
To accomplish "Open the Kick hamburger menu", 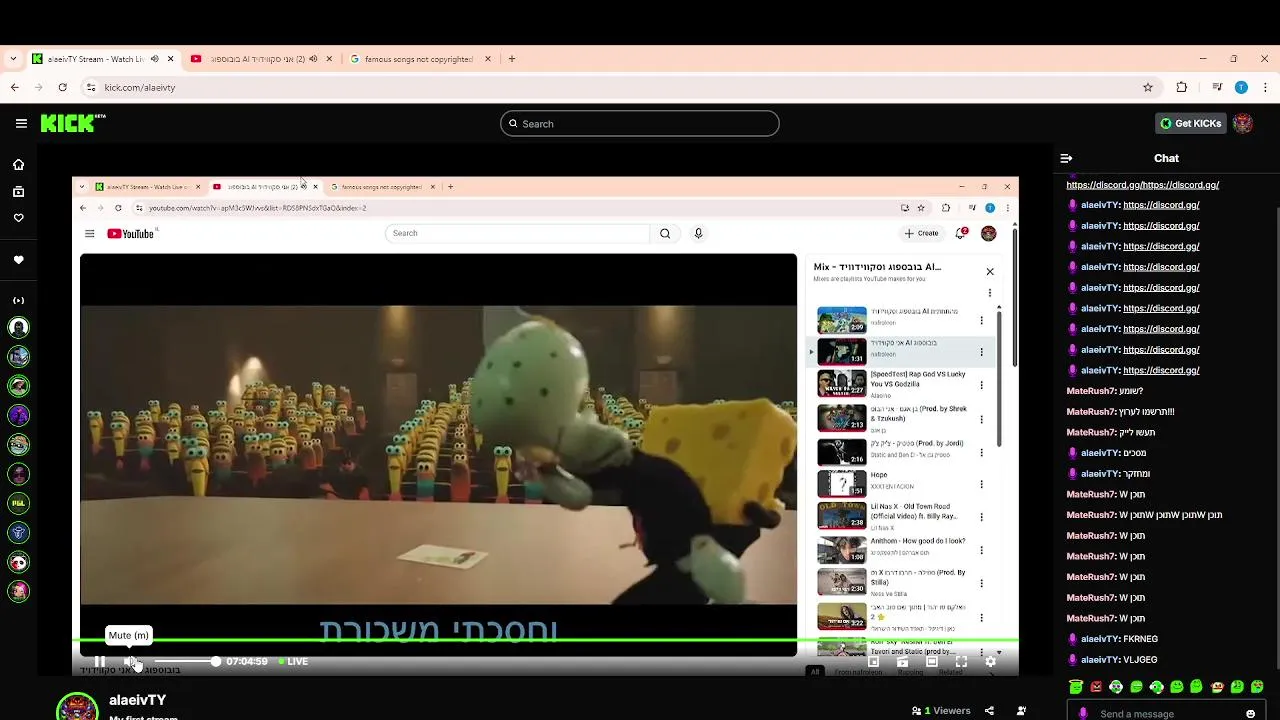I will point(21,123).
